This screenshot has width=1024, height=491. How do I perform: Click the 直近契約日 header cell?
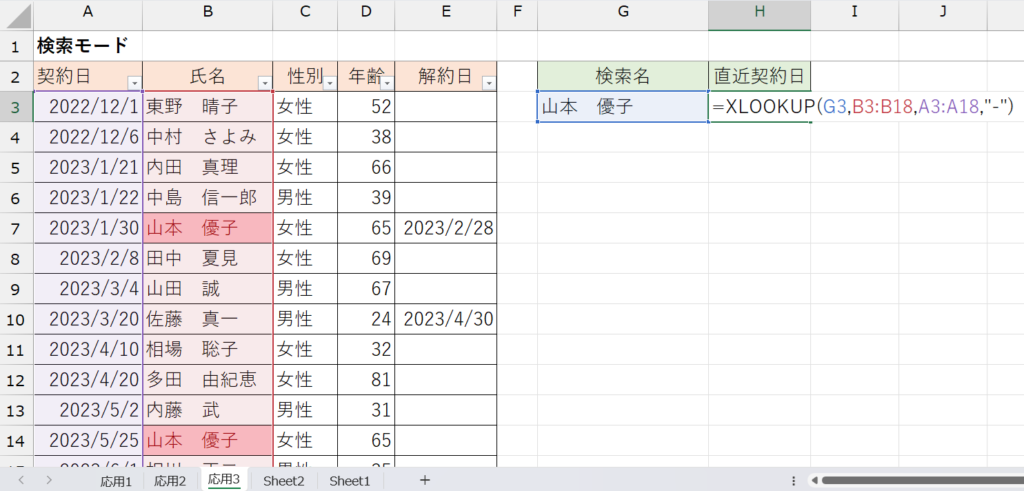[760, 76]
